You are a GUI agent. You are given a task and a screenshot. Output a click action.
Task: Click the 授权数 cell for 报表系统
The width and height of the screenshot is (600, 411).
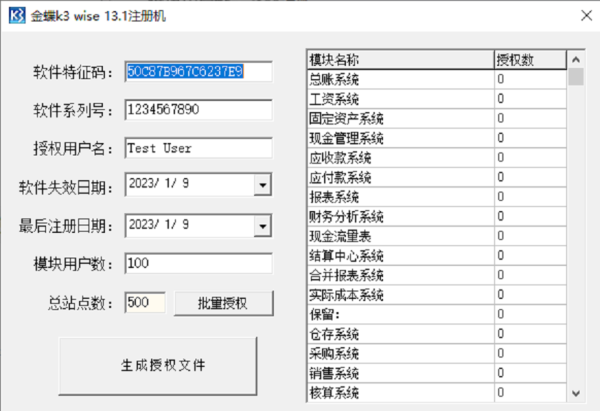coord(530,197)
